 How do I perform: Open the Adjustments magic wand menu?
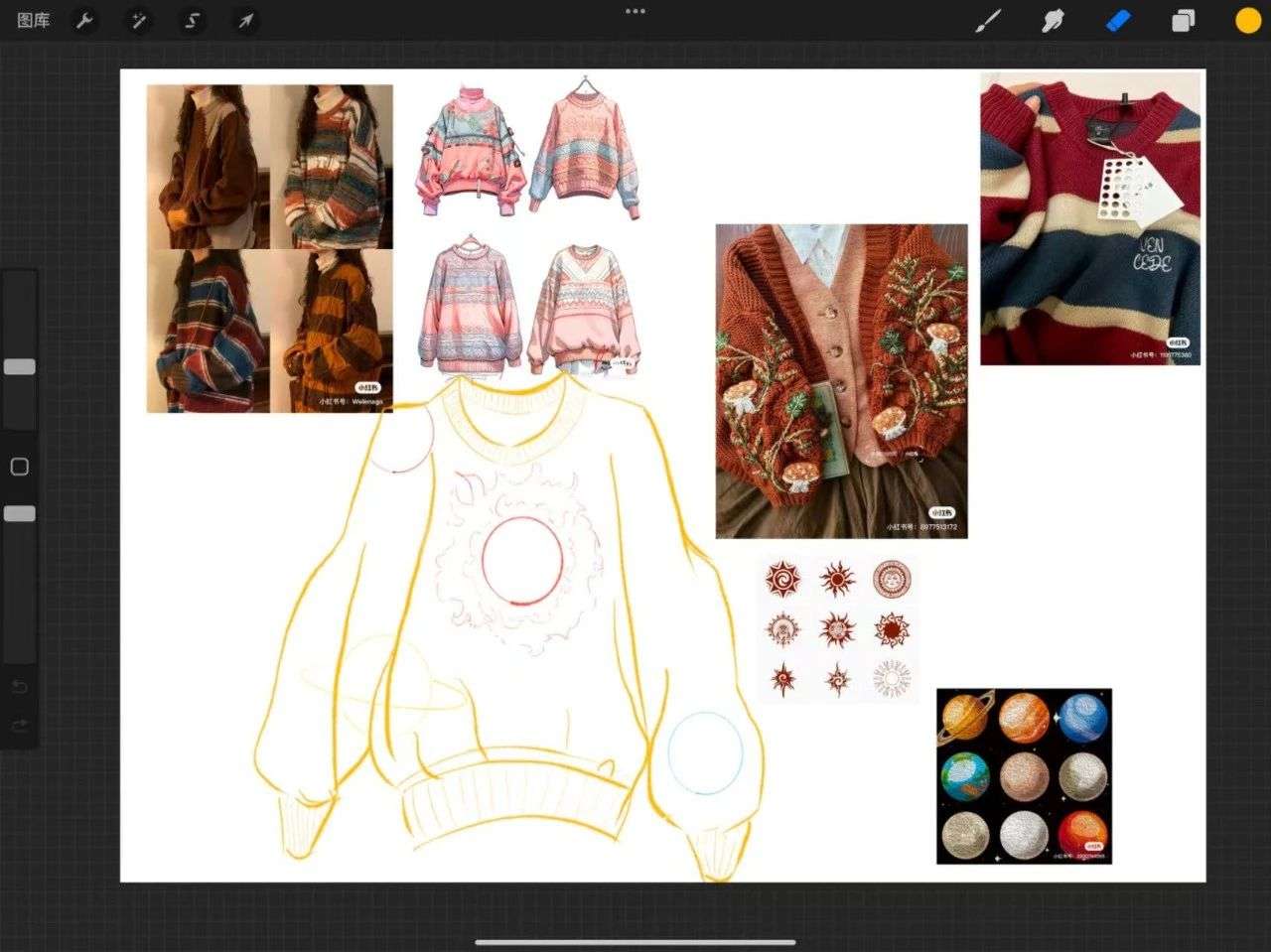[138, 21]
